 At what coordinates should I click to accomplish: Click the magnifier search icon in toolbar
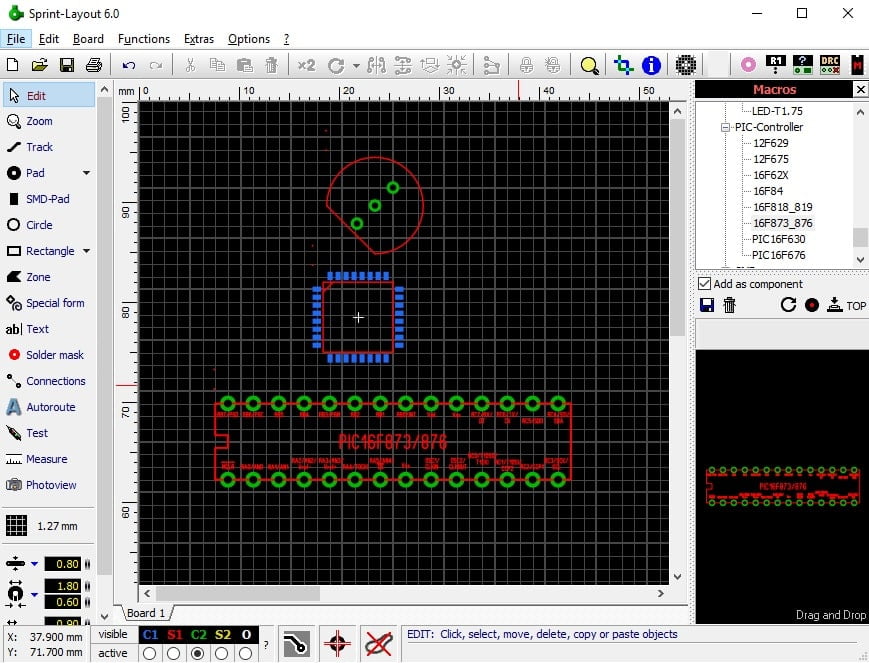pos(590,65)
